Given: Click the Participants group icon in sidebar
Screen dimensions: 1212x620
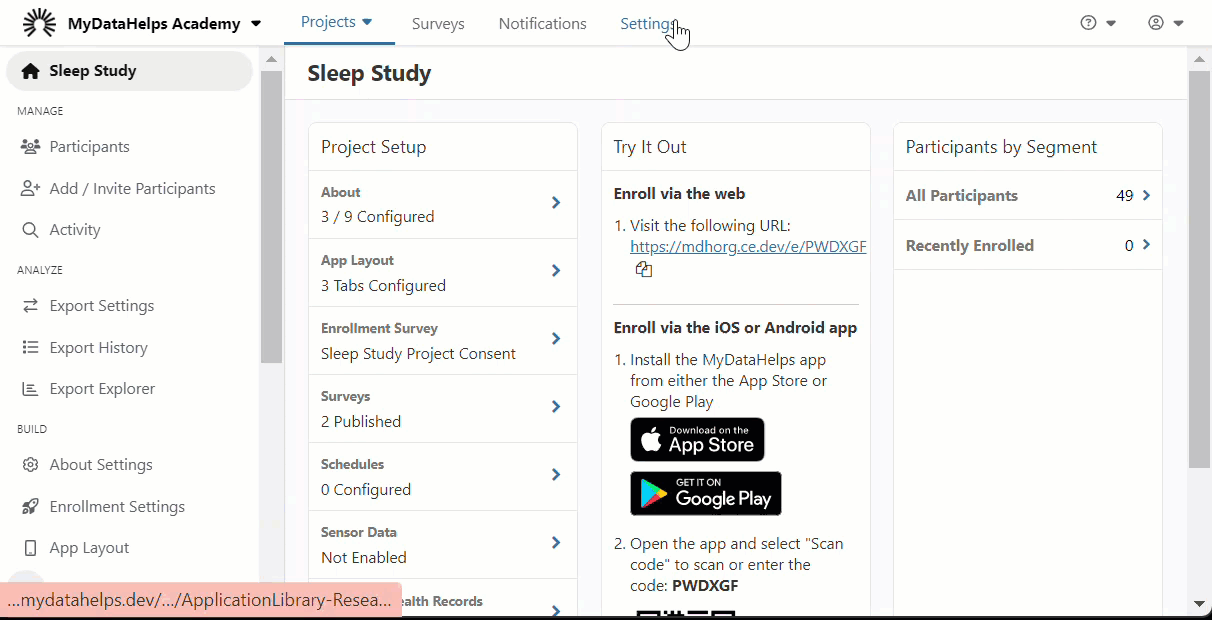Looking at the screenshot, I should pos(30,147).
